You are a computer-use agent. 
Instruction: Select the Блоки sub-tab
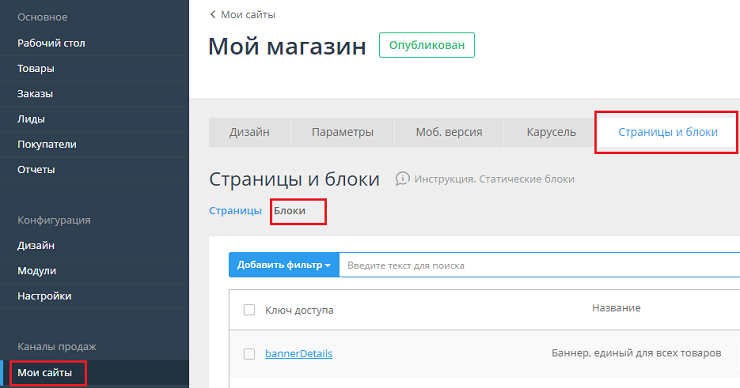click(289, 211)
